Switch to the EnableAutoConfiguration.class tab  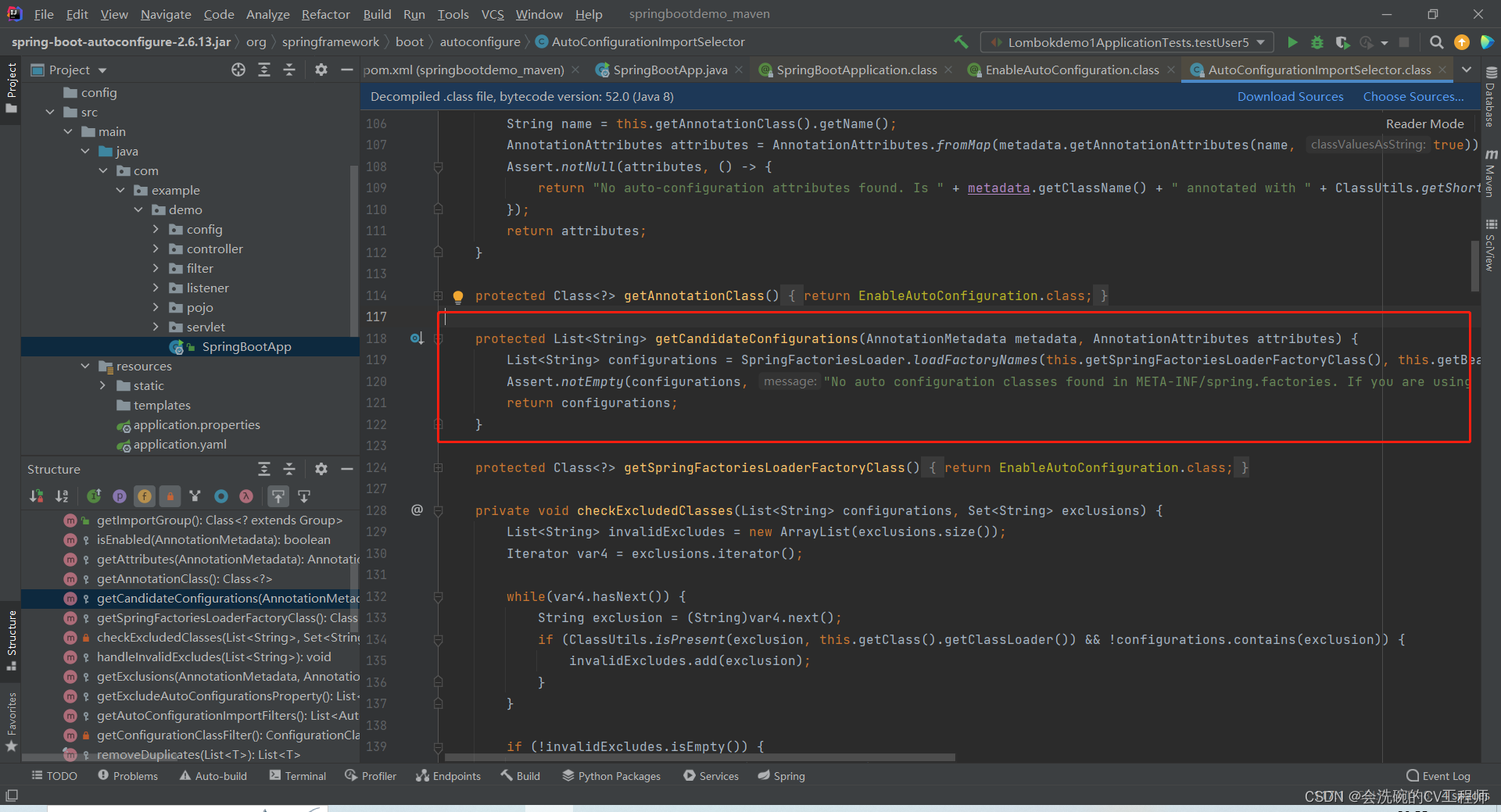click(x=1072, y=70)
